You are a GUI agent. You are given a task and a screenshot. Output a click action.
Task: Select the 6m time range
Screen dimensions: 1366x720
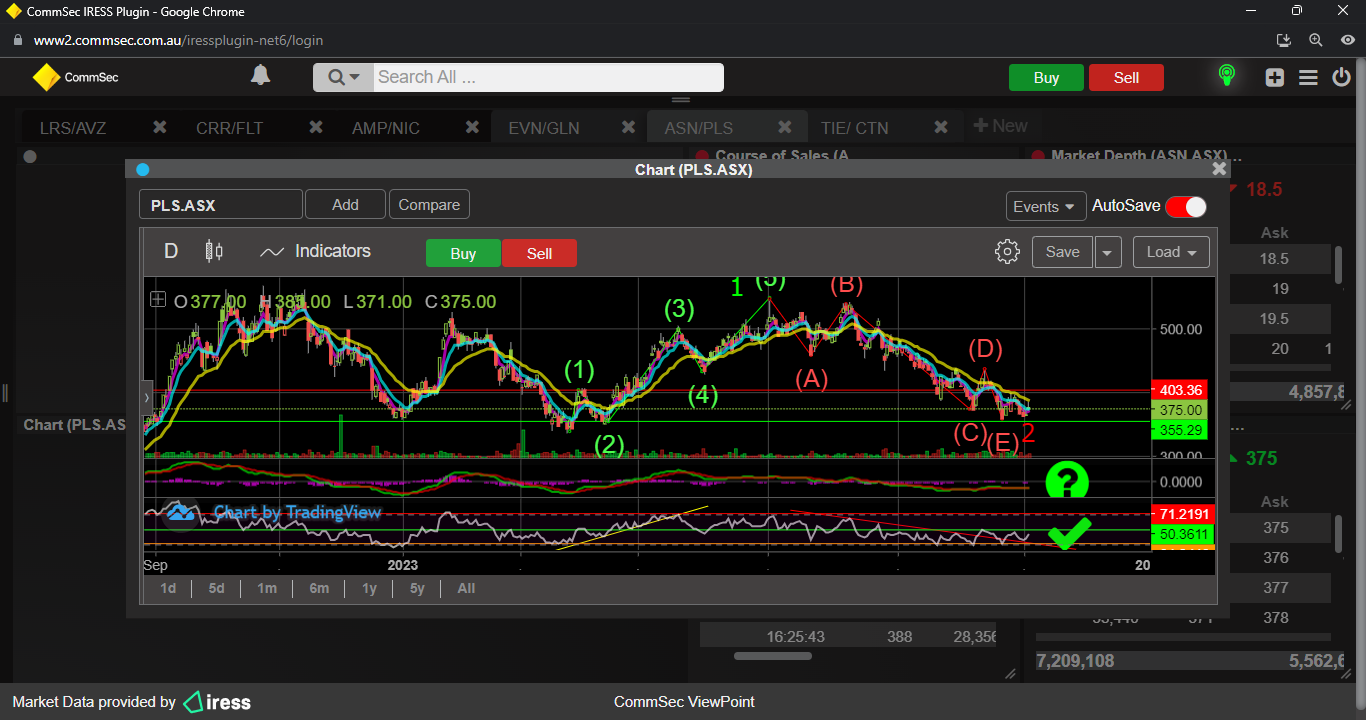[319, 588]
